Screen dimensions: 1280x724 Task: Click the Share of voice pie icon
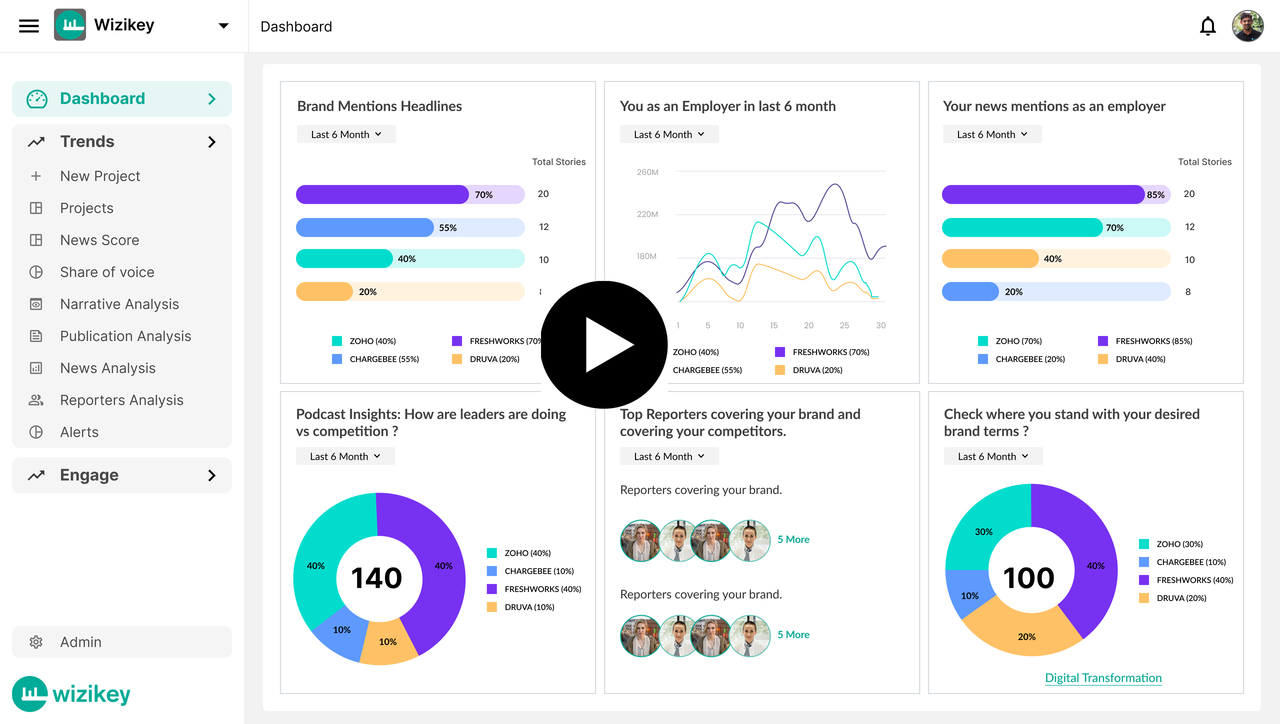[x=36, y=272]
